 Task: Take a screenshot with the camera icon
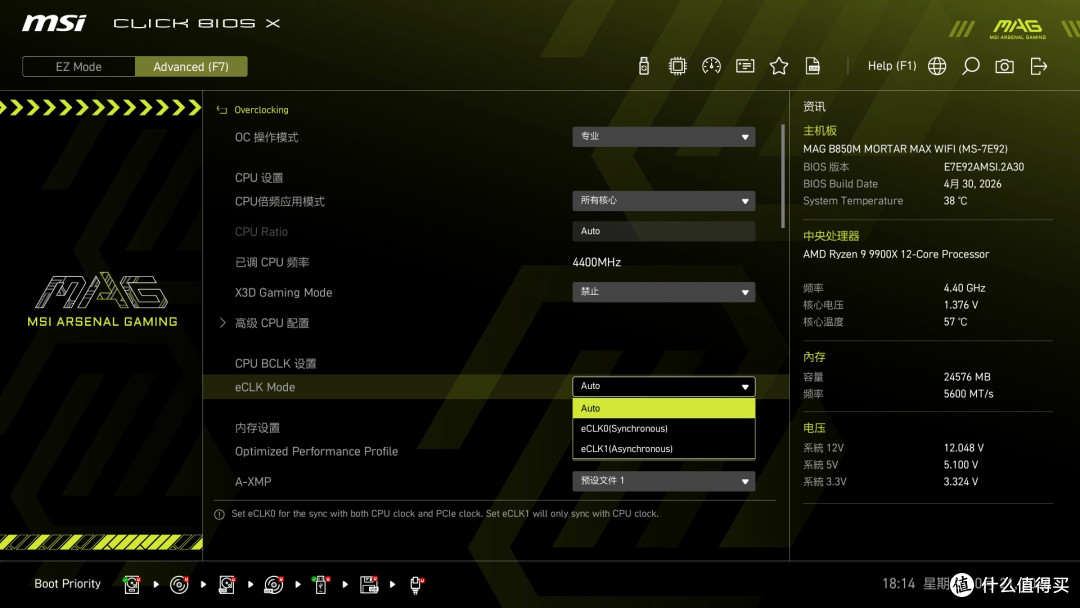(x=1004, y=66)
